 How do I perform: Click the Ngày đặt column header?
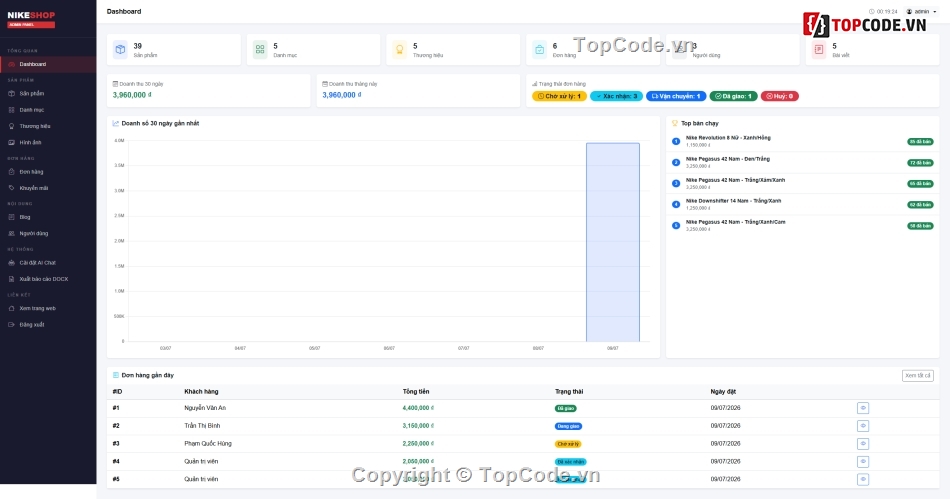click(723, 392)
